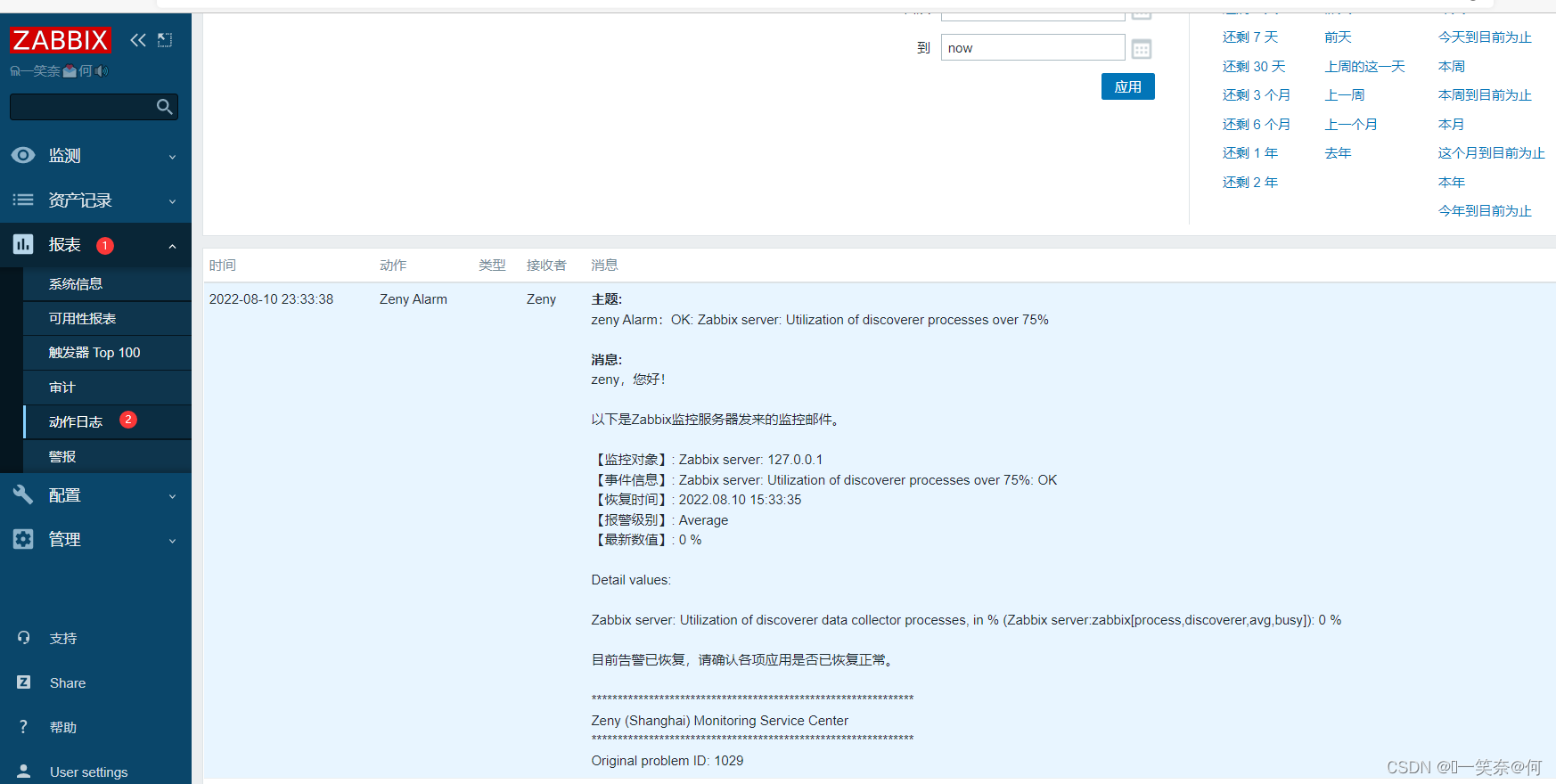The width and height of the screenshot is (1556, 784).
Task: Select 上周的这一天 time range
Action: tap(1364, 67)
